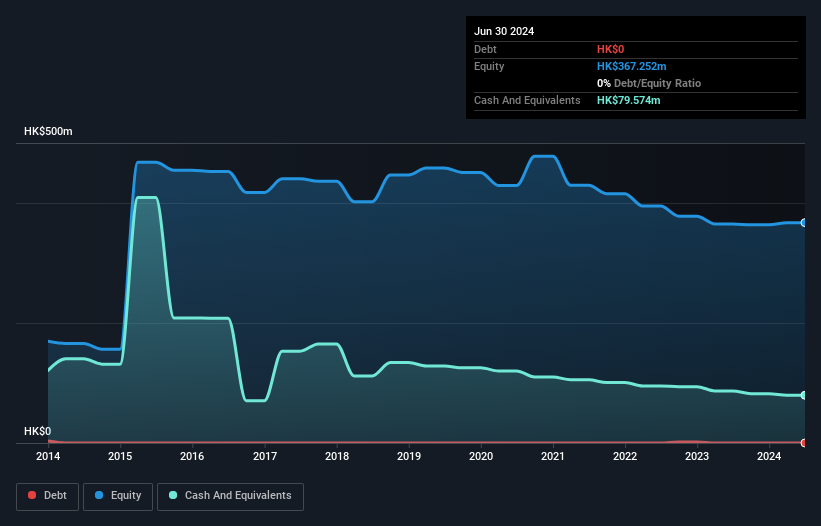Click the Cash And Equivalents tooltip label
Screen dimensions: 821x526
[527, 100]
